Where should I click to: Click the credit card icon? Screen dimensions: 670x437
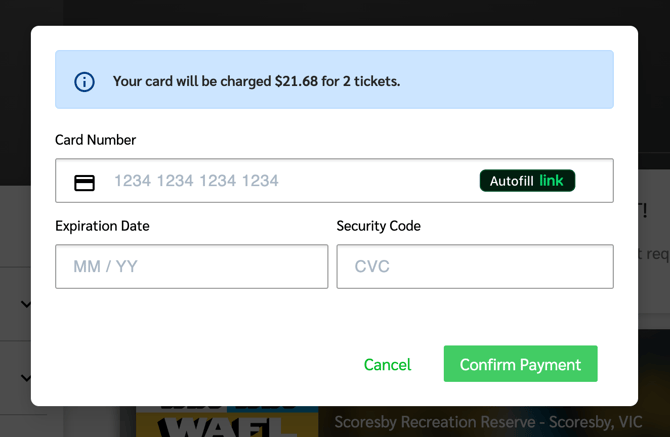tap(85, 182)
